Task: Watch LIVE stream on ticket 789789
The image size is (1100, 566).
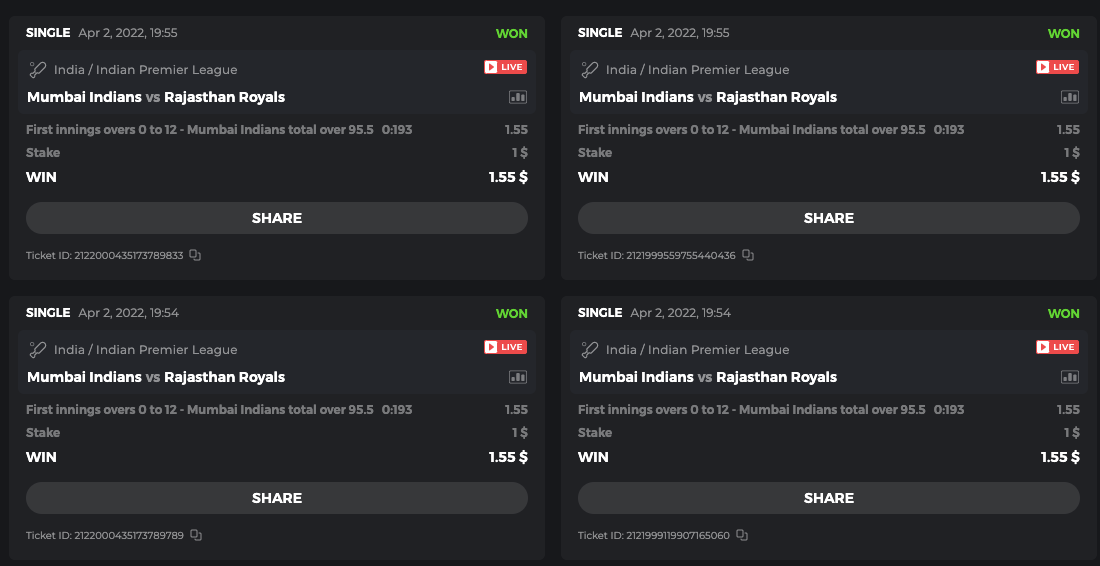Action: (505, 347)
